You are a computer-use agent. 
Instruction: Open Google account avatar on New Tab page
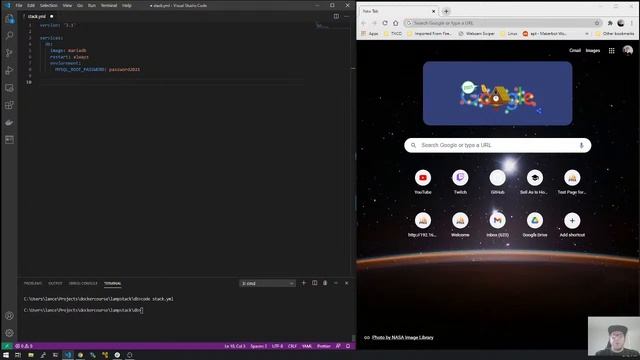628,51
